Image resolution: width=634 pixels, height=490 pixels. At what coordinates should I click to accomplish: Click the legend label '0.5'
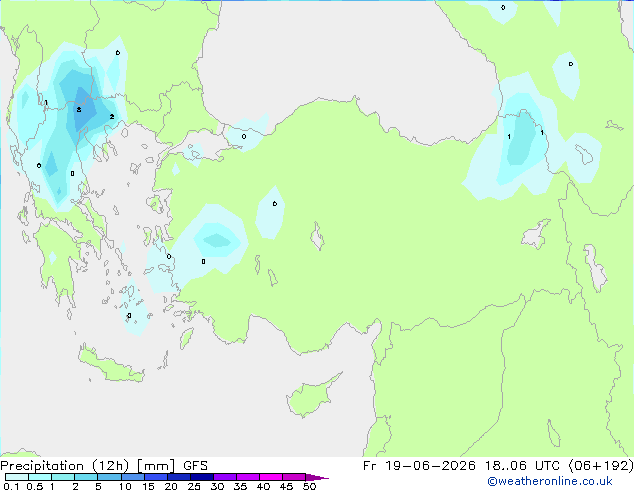click(x=34, y=486)
